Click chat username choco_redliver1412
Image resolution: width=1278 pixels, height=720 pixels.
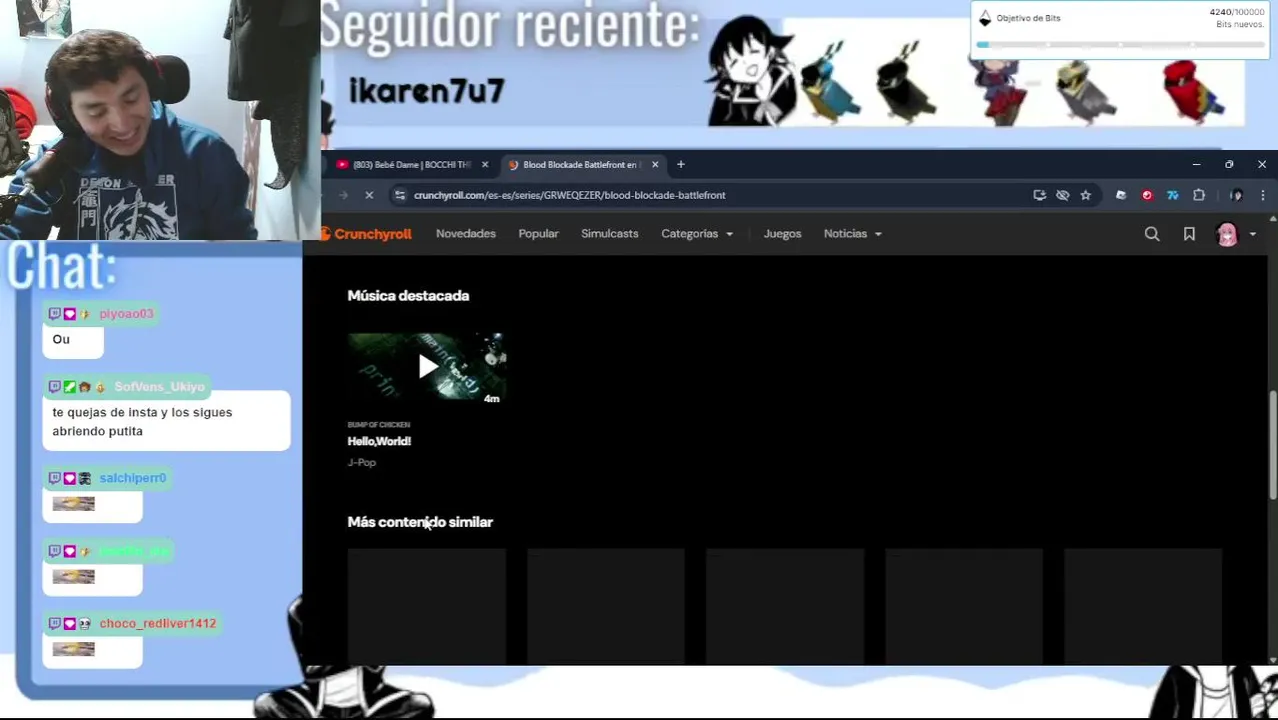(157, 623)
